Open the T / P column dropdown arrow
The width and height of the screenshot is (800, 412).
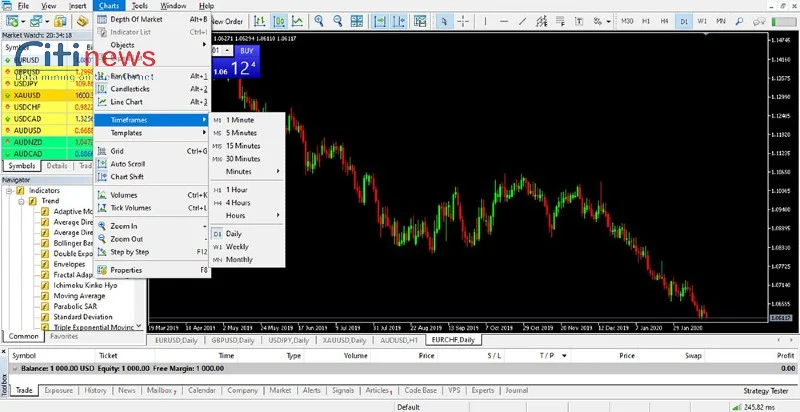point(564,356)
